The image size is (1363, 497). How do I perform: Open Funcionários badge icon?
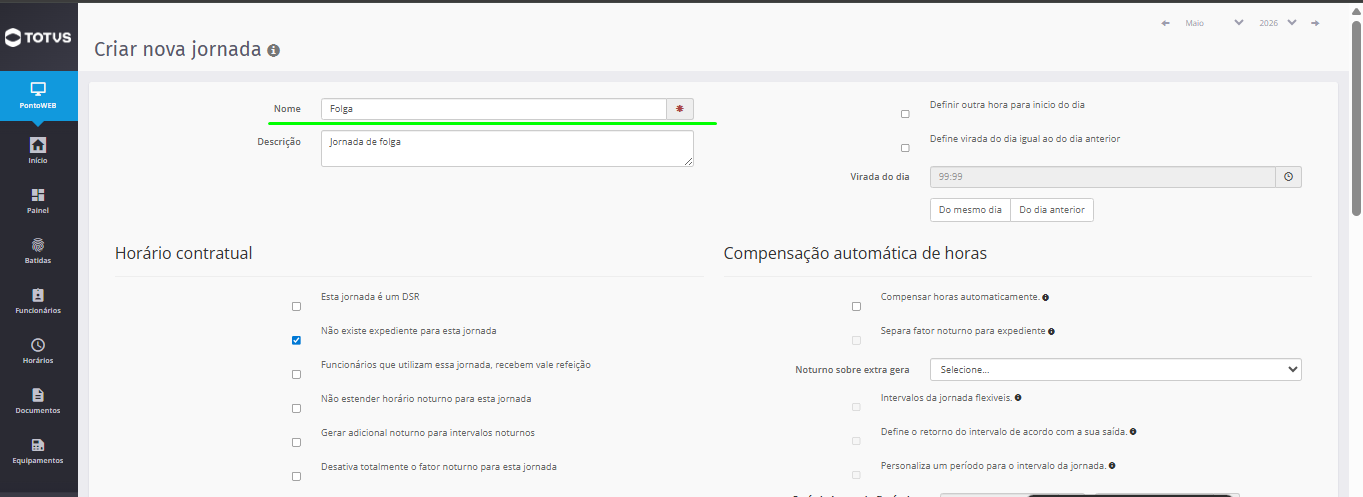point(38,295)
